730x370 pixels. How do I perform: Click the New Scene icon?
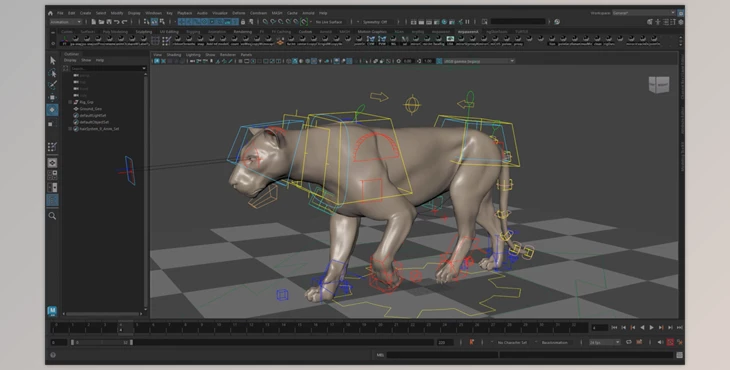[94, 22]
